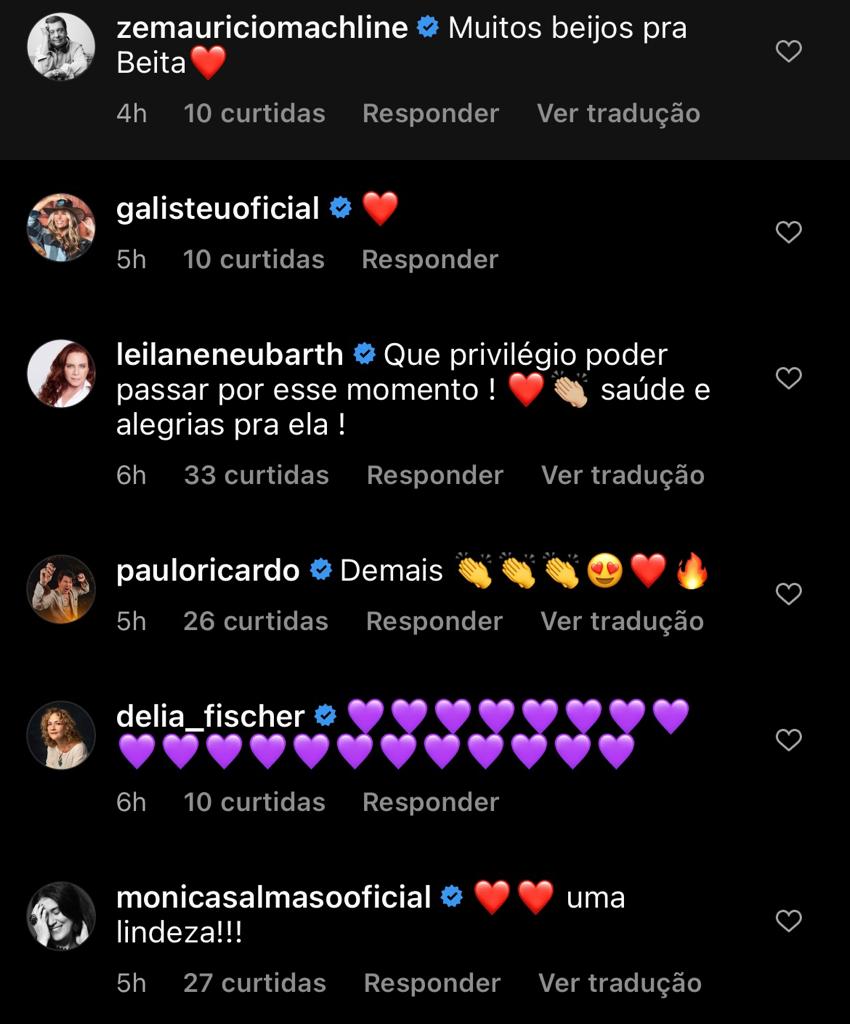Click Responder under leilaneneubarth's comment
850x1024 pixels.
434,475
